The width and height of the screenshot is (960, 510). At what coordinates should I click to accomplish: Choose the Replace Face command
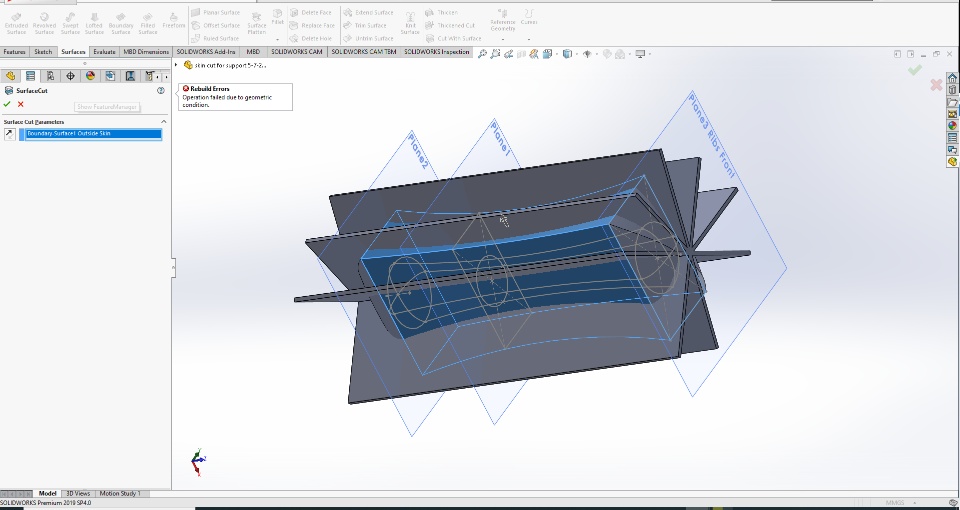(x=313, y=25)
